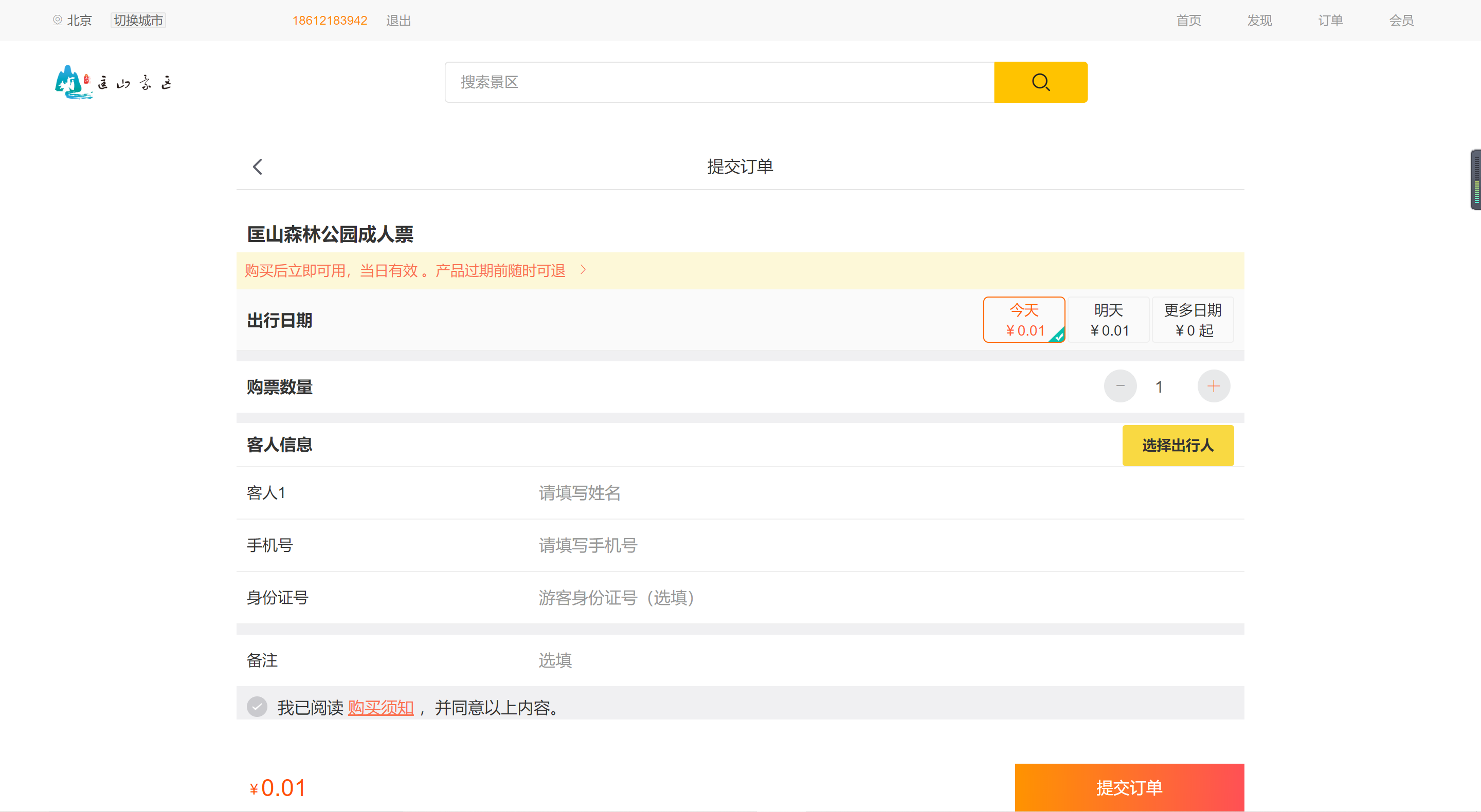Enable the 我已阅读购买须知 agreement checkbox
The width and height of the screenshot is (1481, 812).
coord(257,707)
